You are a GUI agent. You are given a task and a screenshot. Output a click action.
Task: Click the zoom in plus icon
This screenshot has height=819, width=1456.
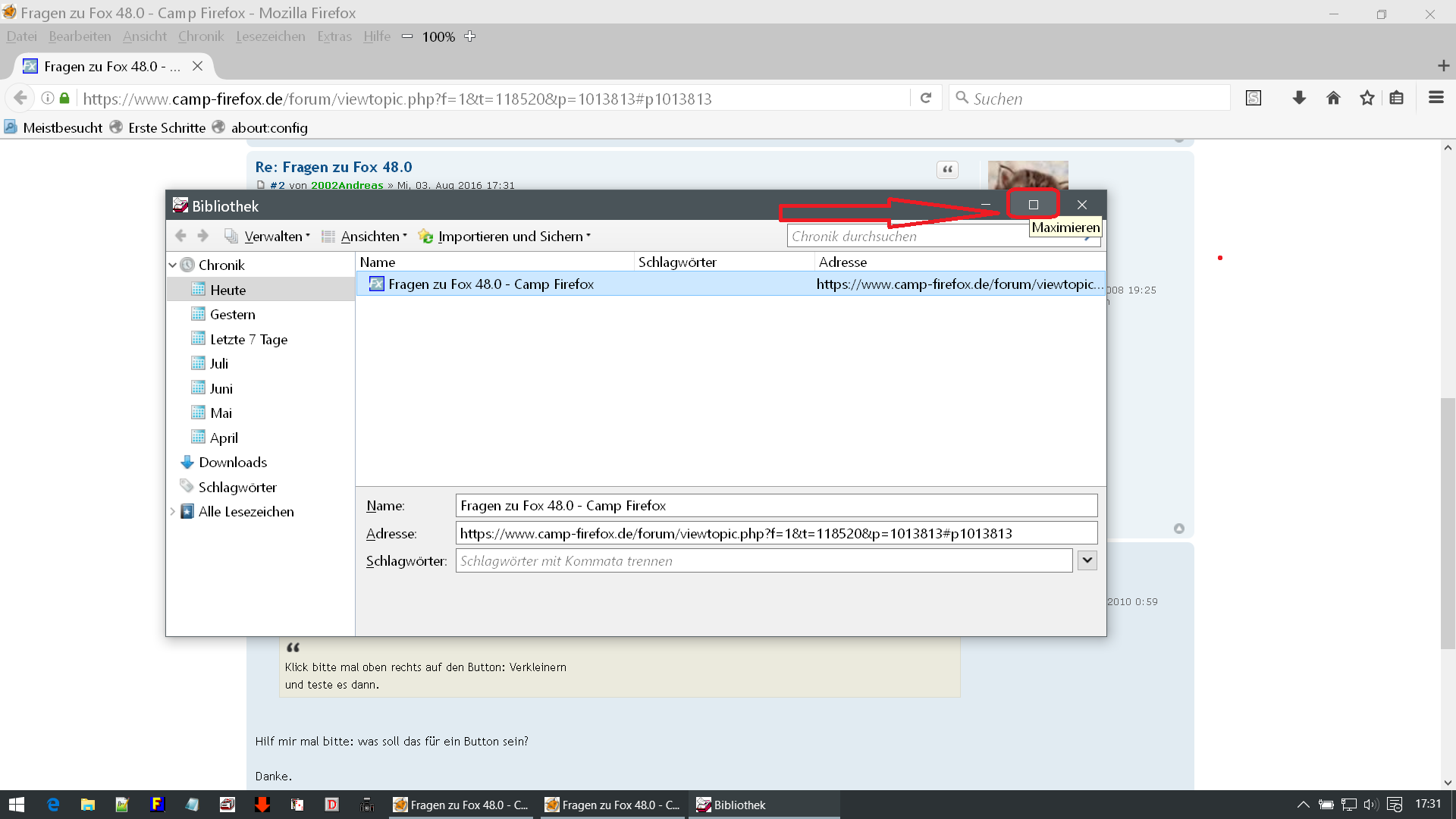tap(470, 36)
